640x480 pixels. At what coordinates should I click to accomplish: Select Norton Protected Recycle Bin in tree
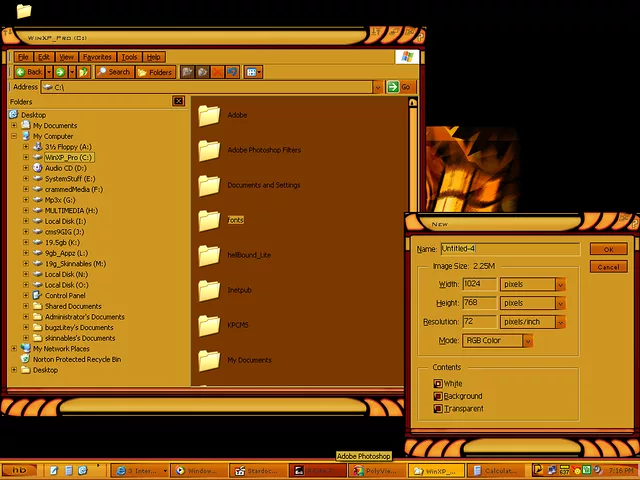(x=77, y=360)
